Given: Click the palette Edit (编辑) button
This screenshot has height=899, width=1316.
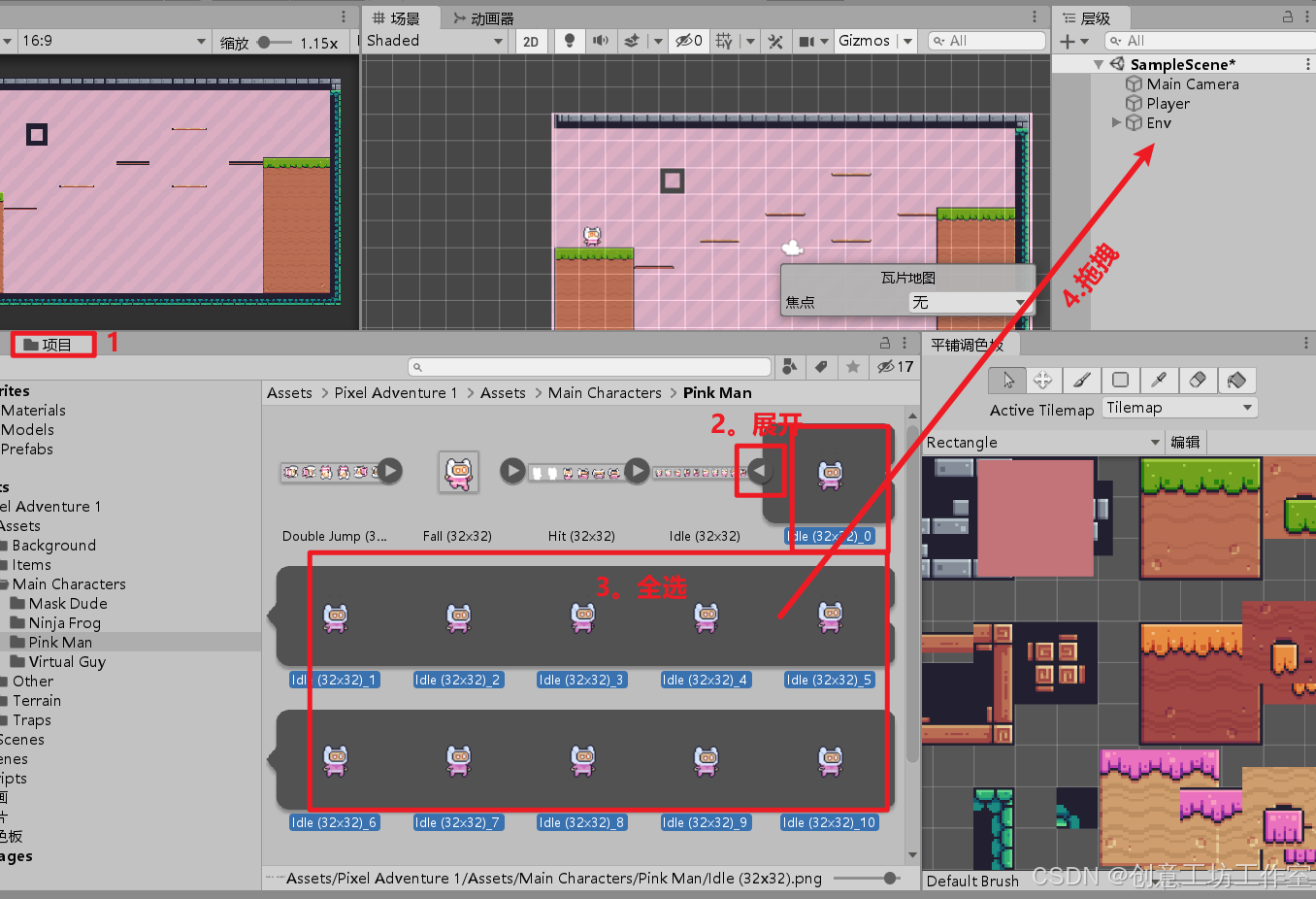Looking at the screenshot, I should [x=1185, y=443].
